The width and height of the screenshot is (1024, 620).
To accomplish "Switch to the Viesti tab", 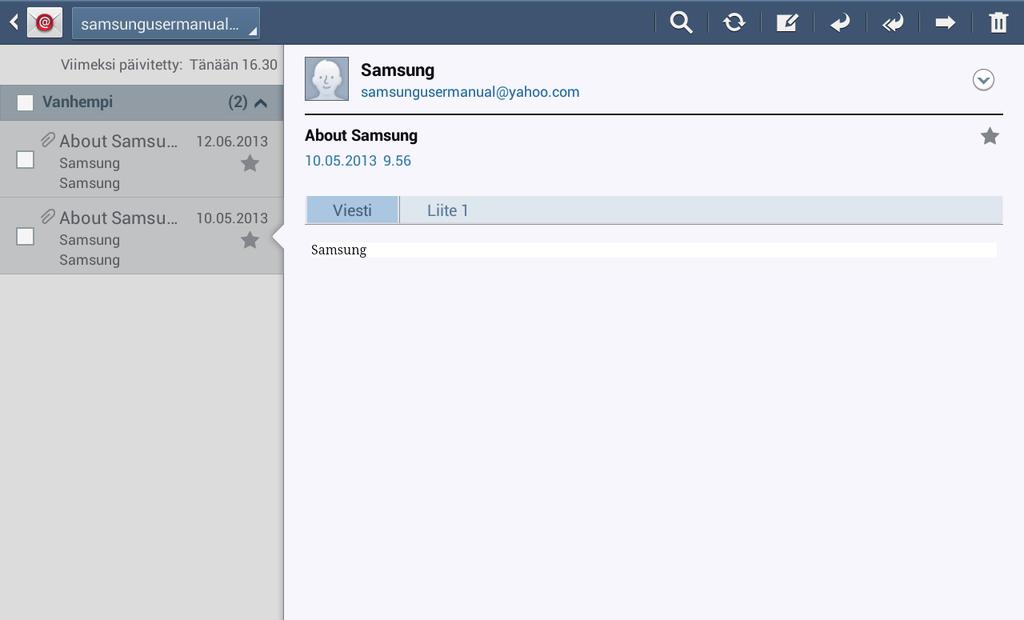I will coord(352,210).
